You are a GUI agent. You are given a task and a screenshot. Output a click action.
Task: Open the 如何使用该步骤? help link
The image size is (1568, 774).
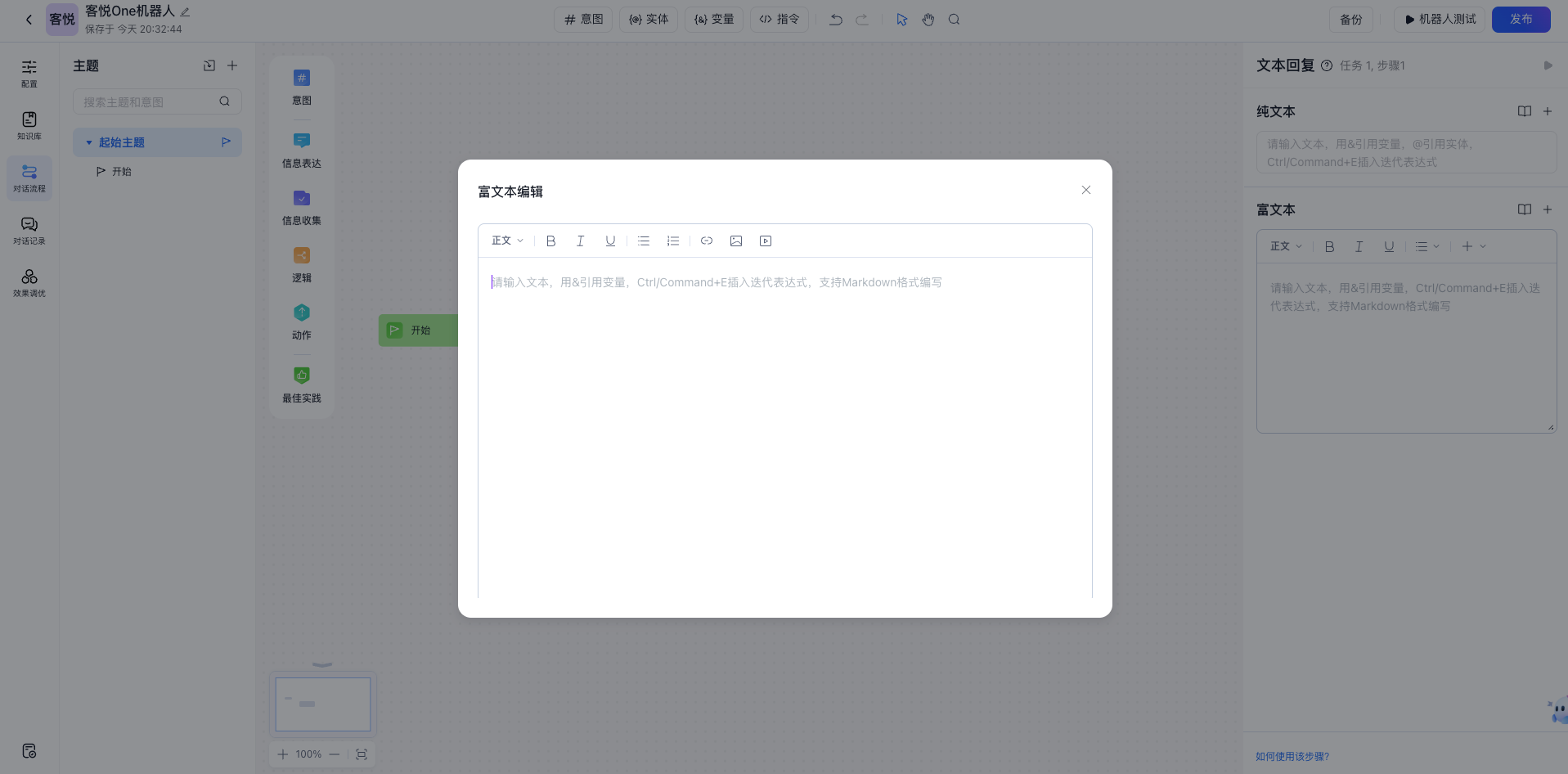pos(1292,756)
